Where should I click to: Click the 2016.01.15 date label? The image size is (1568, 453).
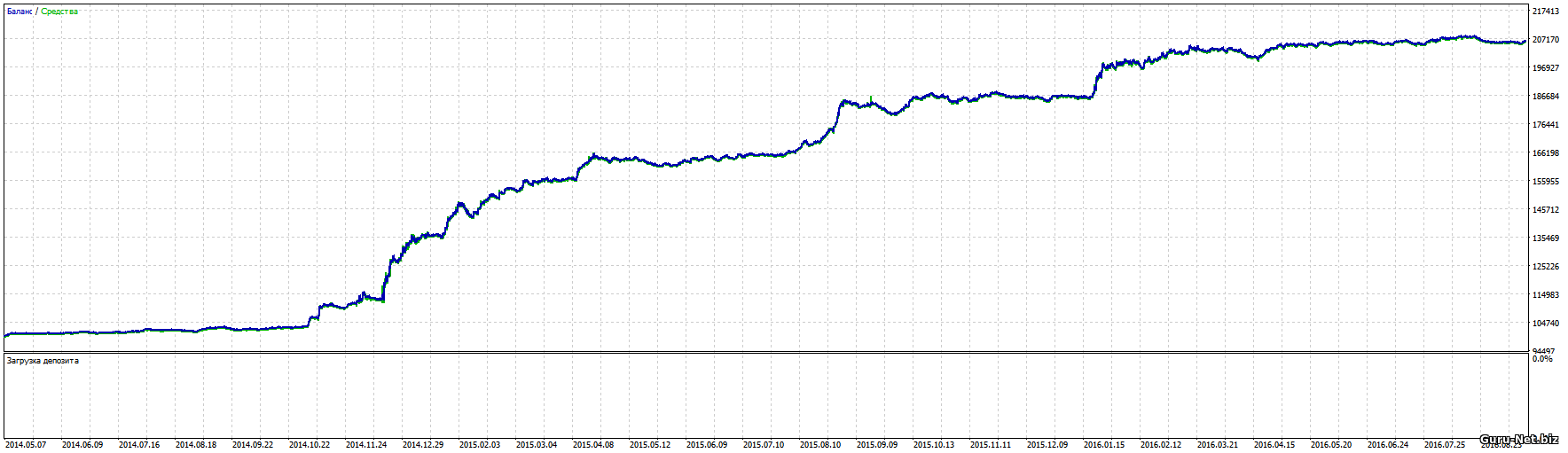[x=1104, y=445]
